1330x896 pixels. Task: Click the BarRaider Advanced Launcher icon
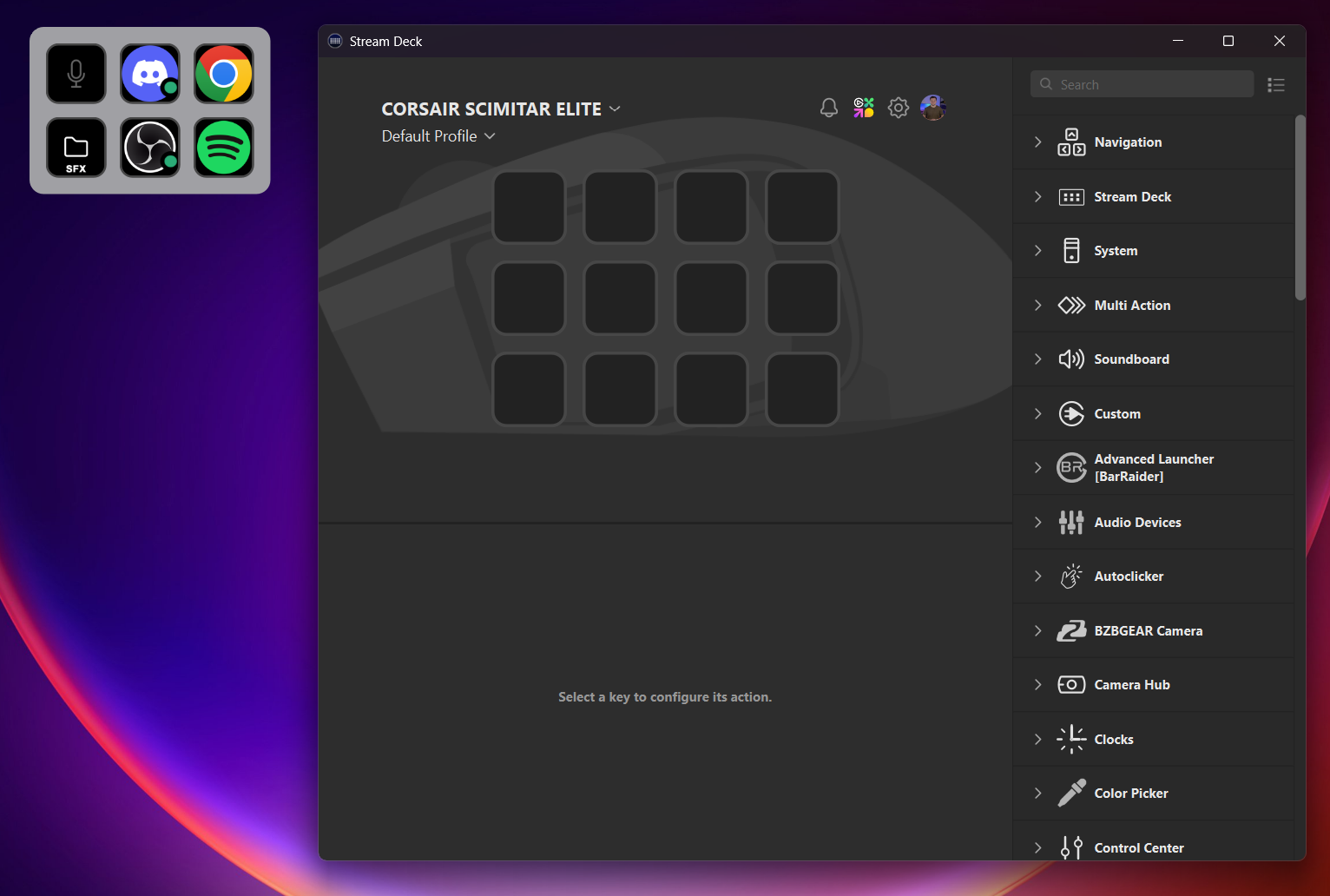[1071, 468]
